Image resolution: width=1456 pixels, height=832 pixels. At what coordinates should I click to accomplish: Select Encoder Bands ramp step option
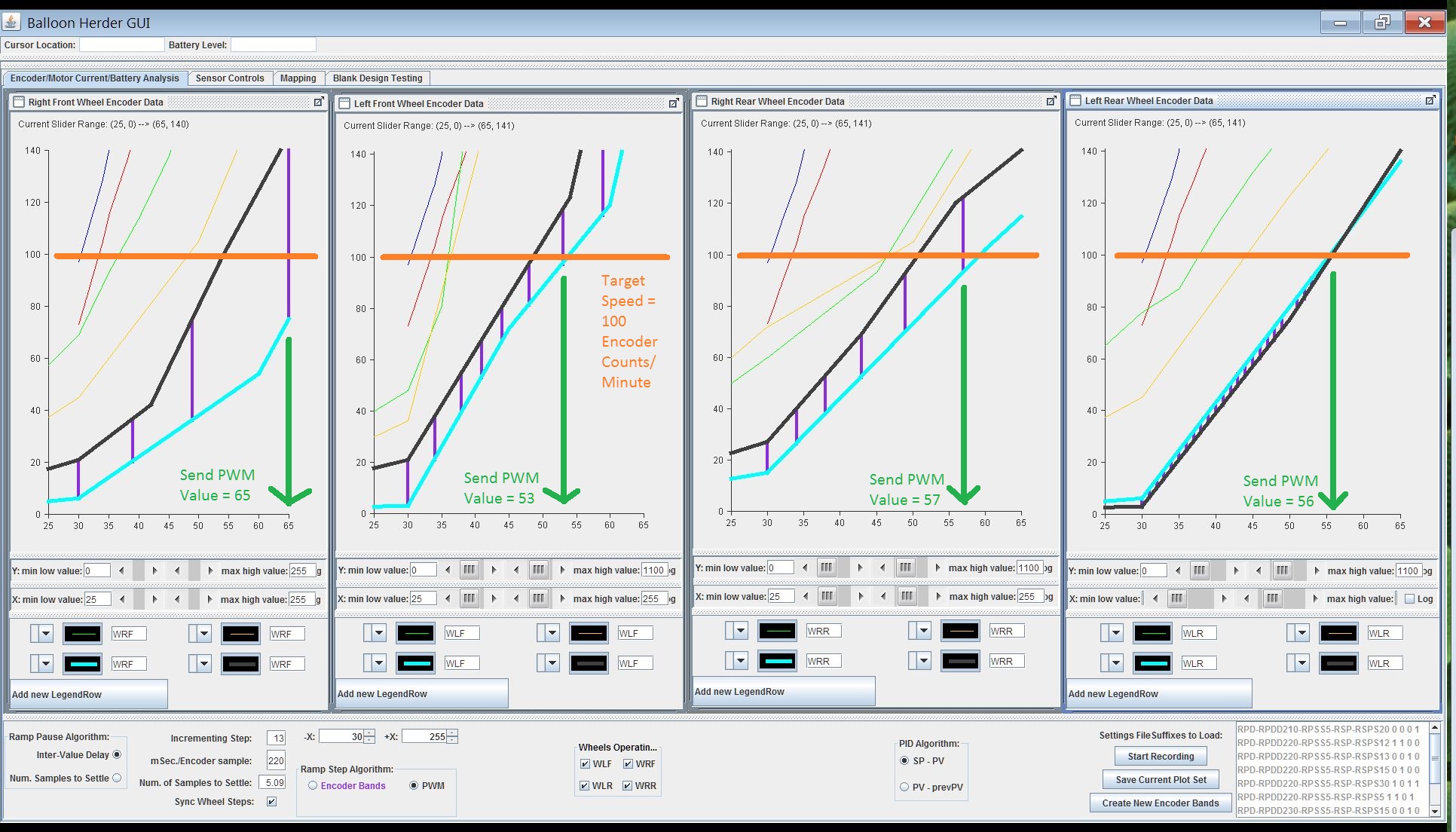point(312,785)
